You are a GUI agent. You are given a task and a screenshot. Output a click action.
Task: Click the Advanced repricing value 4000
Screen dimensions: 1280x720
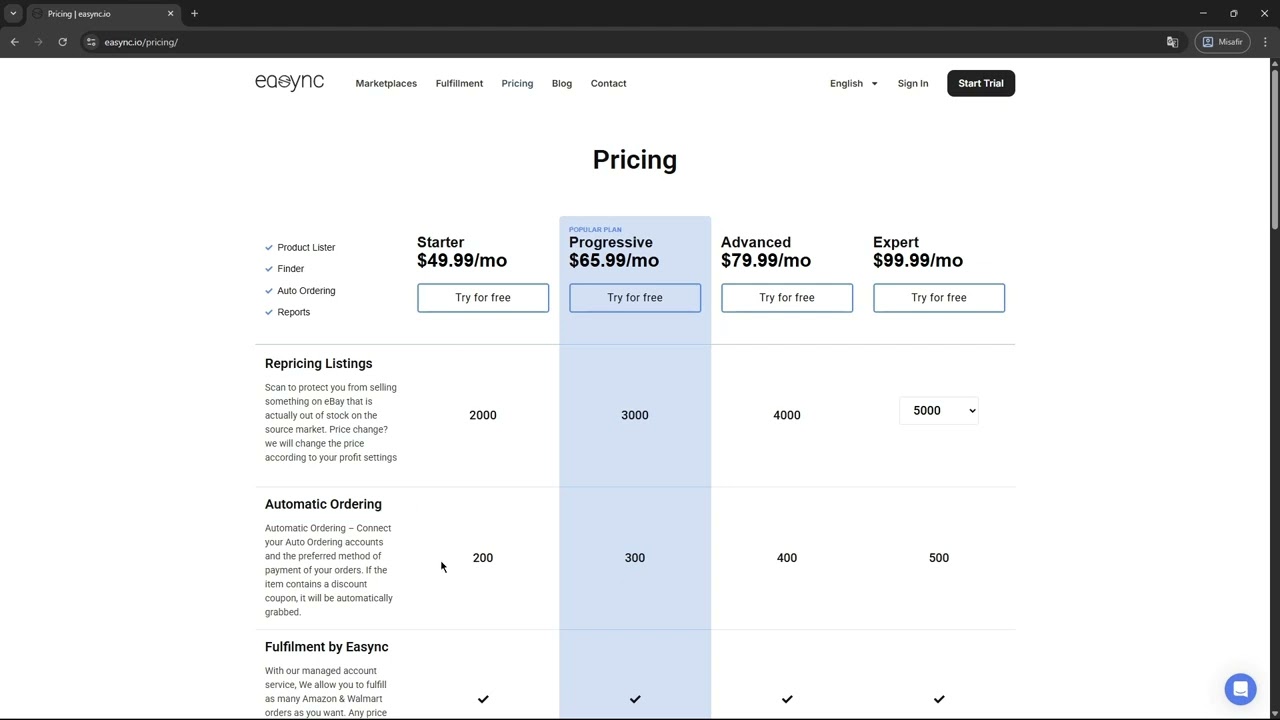787,415
